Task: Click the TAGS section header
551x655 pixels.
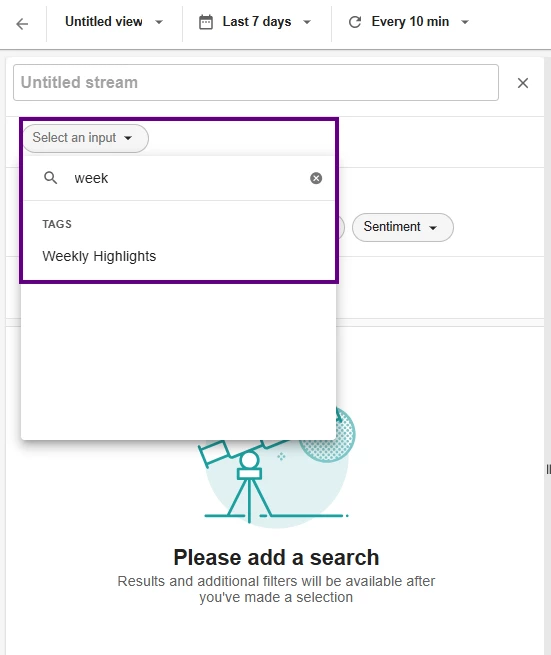Action: [57, 224]
